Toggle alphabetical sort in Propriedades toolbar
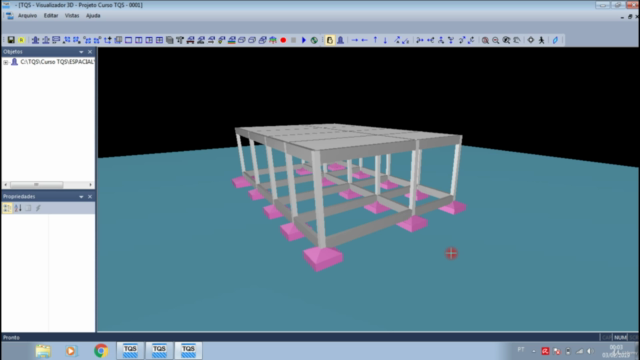 tap(18, 208)
